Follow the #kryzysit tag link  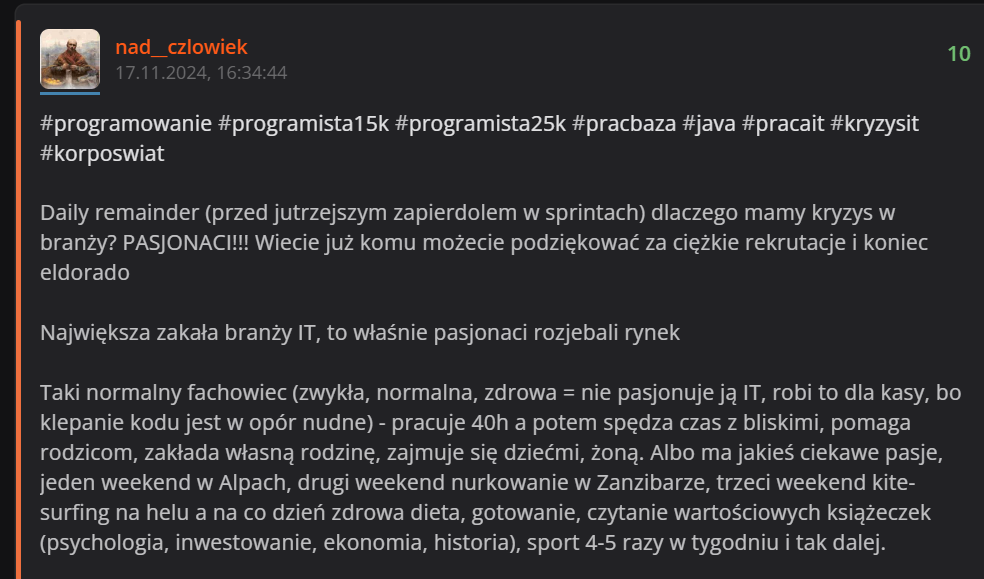tap(875, 124)
